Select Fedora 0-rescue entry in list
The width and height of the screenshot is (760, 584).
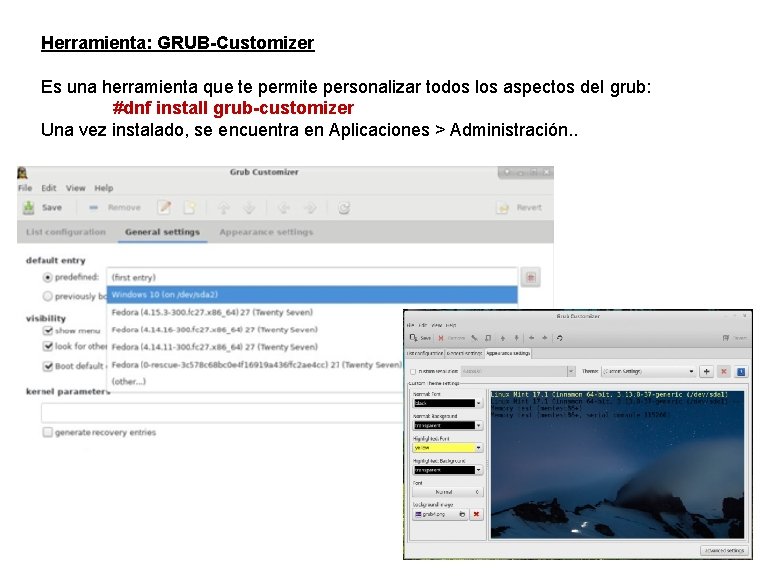point(255,365)
